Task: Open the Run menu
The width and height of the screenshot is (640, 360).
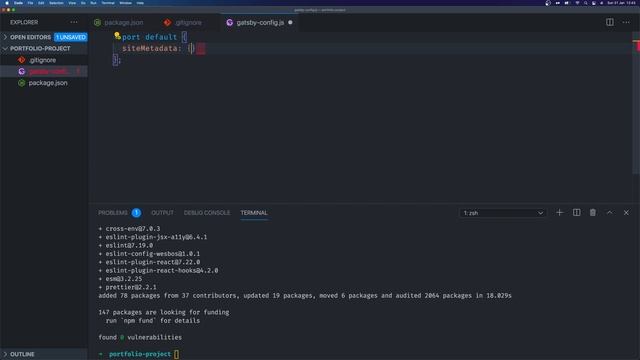Action: click(x=93, y=3)
